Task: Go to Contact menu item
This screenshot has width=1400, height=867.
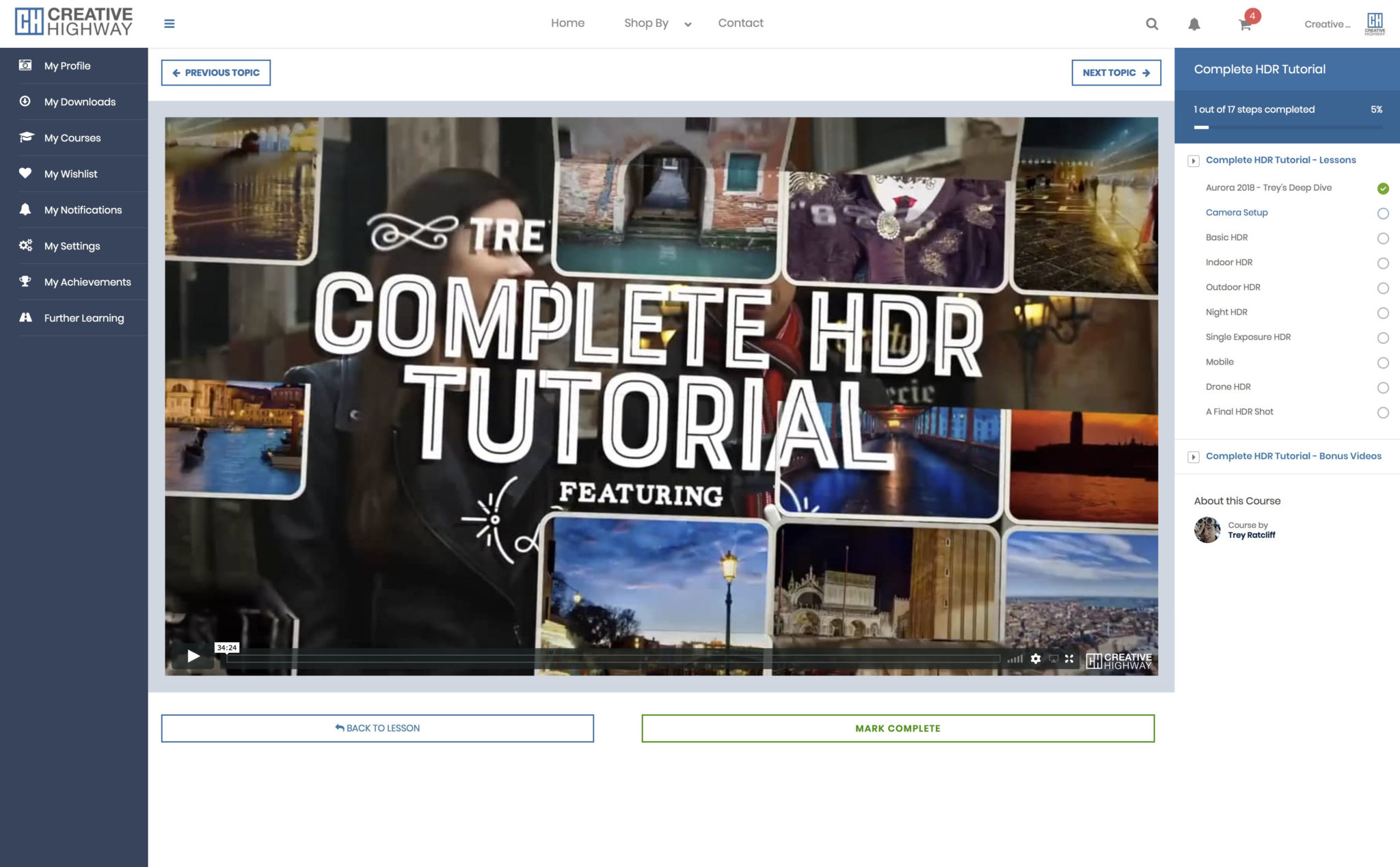Action: [x=740, y=23]
